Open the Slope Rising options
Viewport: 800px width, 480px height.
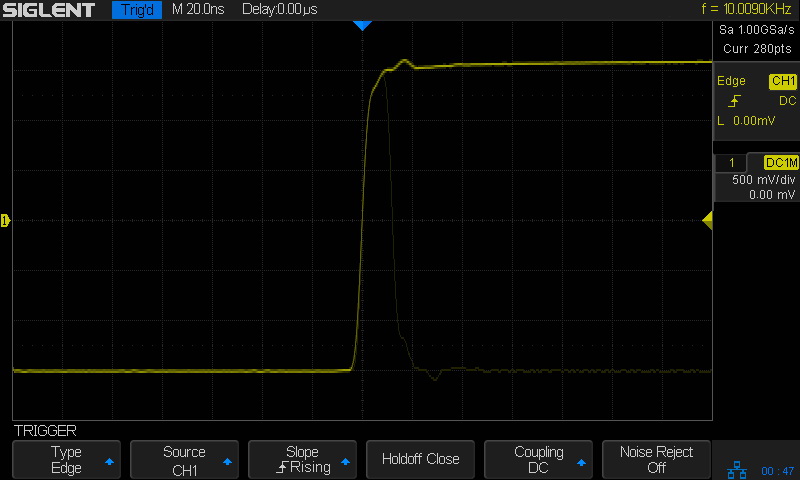(x=302, y=459)
